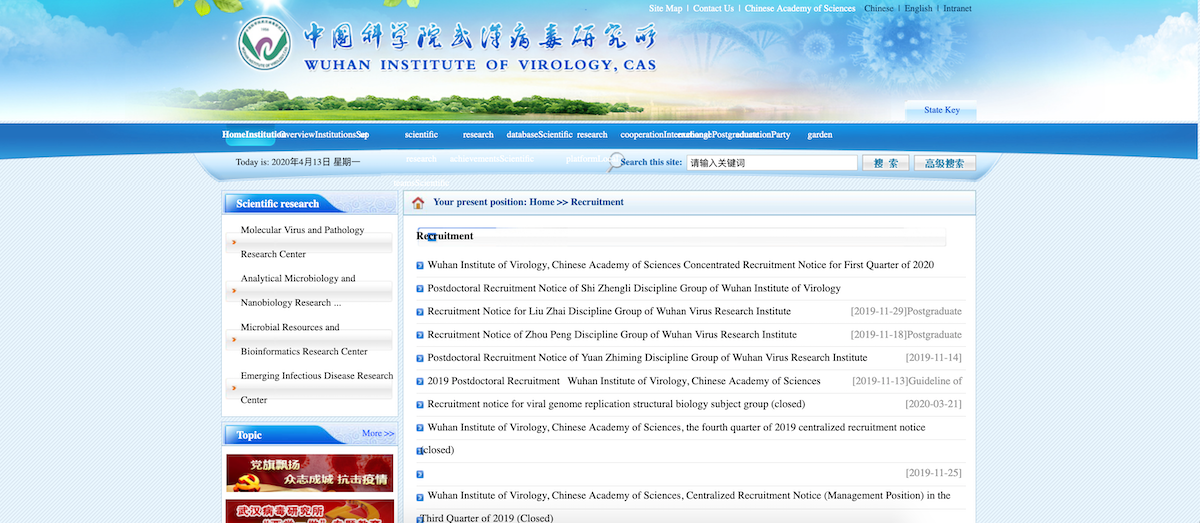
Task: Click the orange arrow beside Analytical Microbiology and Nanobiology
Action: point(233,290)
